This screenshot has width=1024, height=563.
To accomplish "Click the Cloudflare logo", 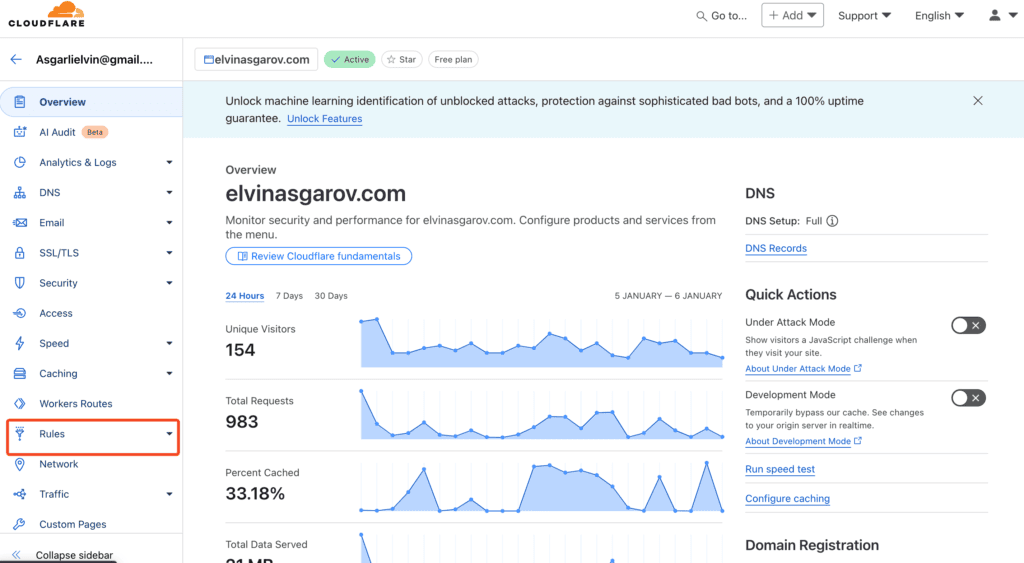I will point(46,14).
